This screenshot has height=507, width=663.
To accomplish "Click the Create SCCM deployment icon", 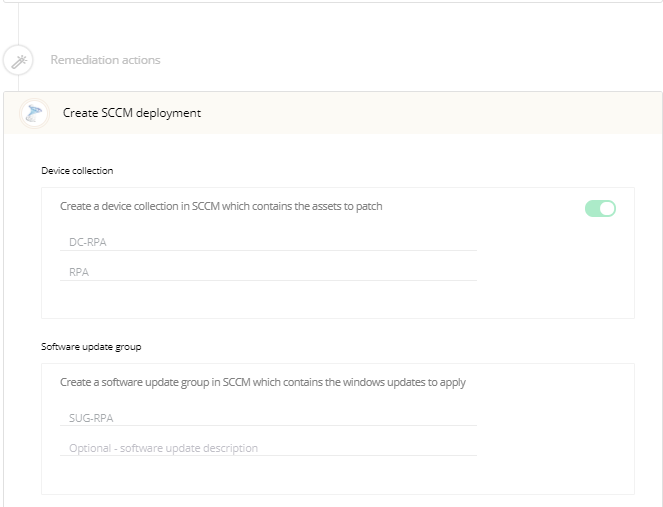I will click(x=34, y=113).
